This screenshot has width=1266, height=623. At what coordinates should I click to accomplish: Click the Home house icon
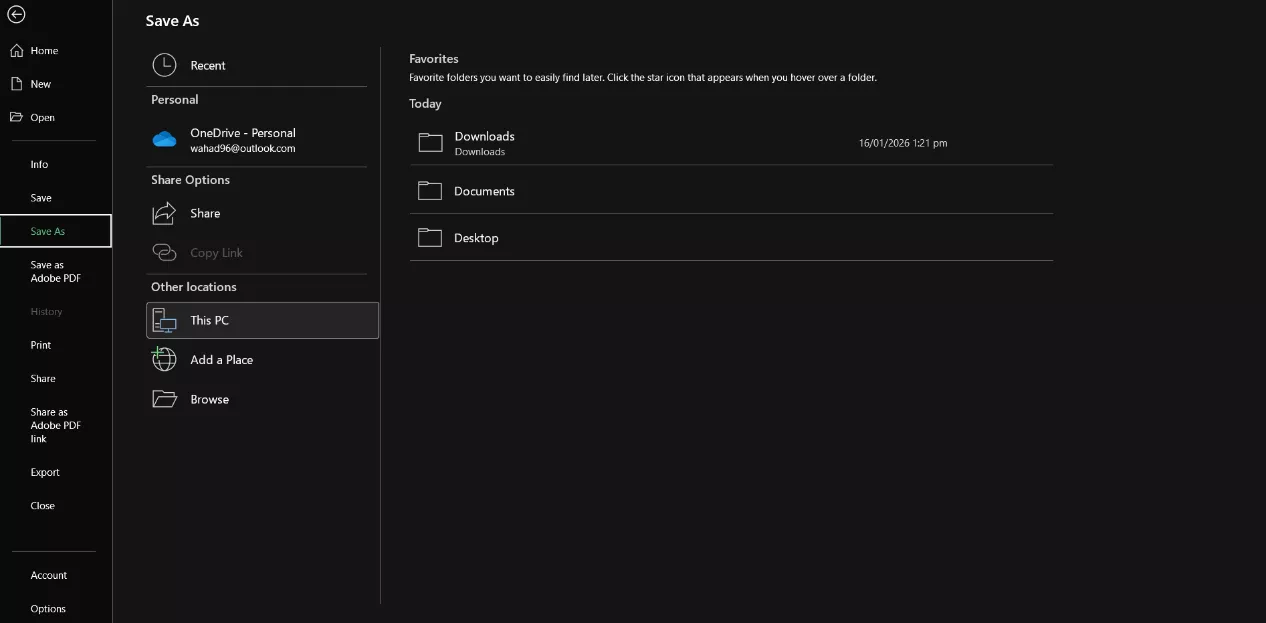click(16, 51)
